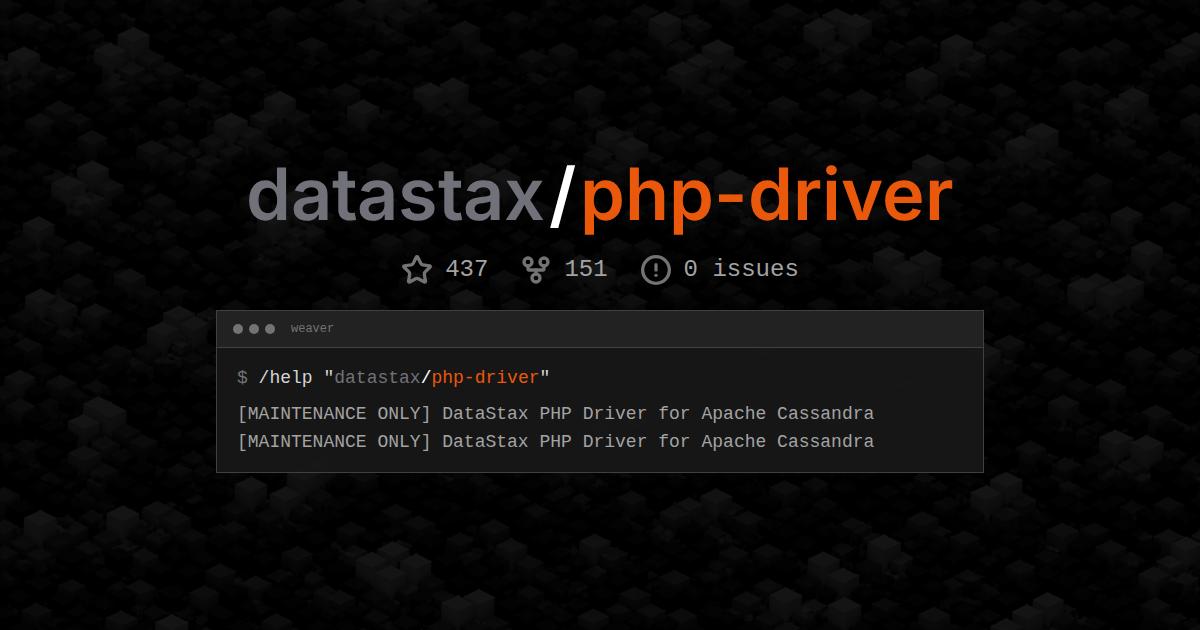The image size is (1200, 630).
Task: Click the middle window dot in terminal header
Action: [254, 329]
